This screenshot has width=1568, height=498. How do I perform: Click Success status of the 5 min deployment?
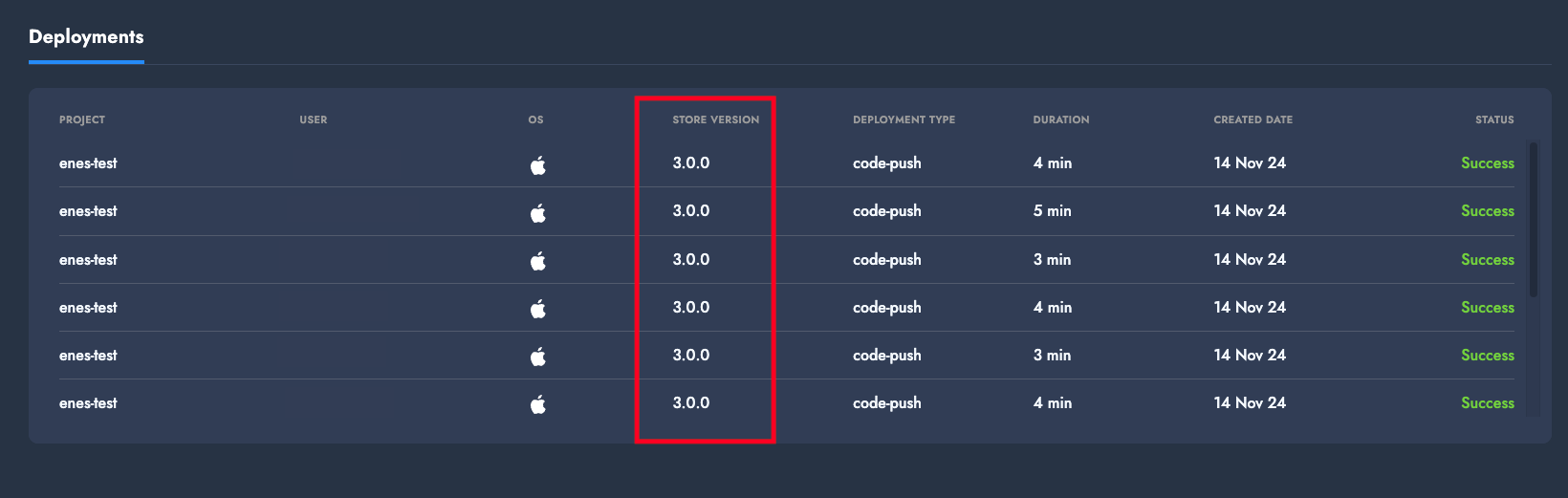(1487, 211)
